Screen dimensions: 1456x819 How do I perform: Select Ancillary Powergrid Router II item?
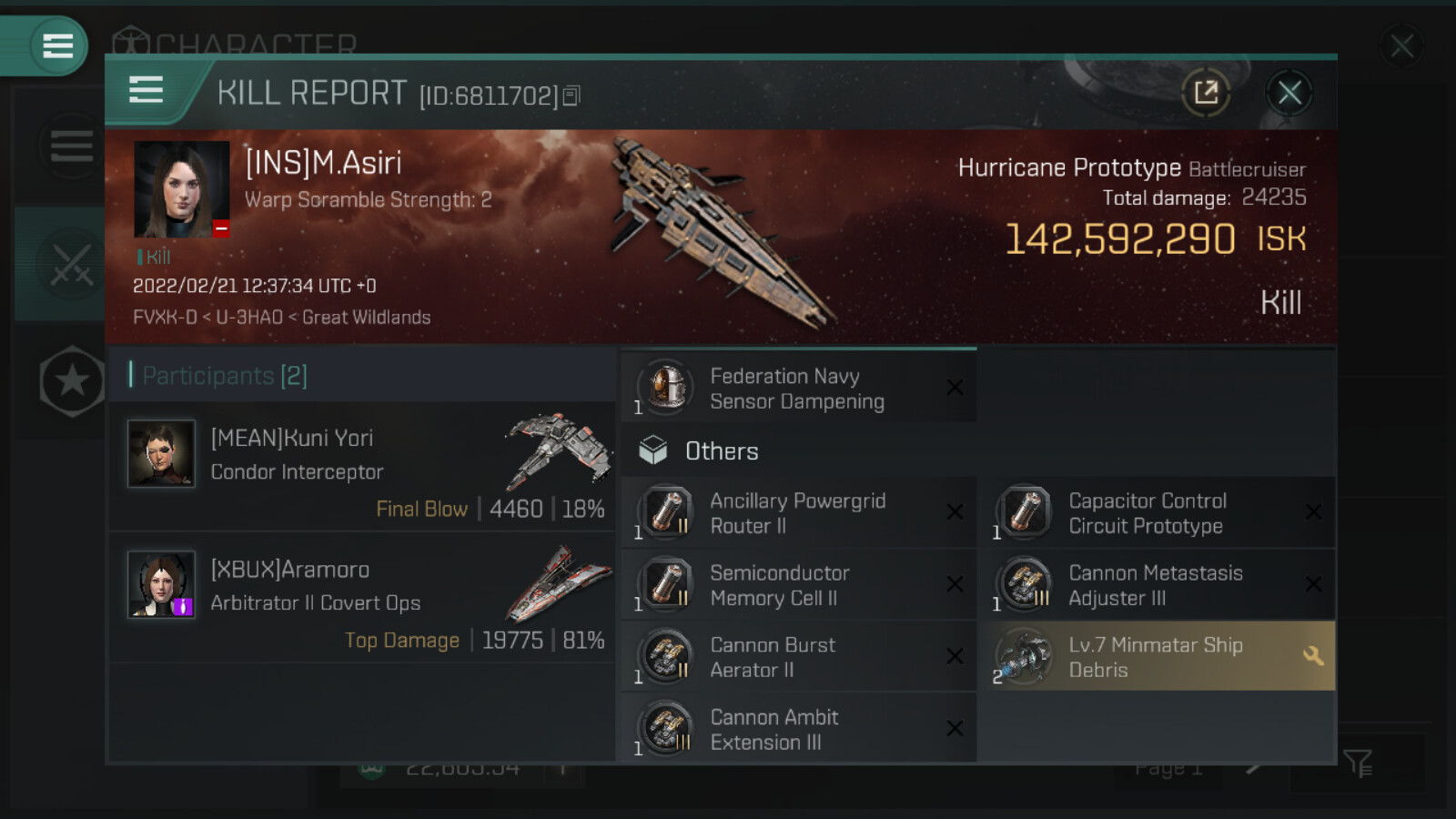tap(797, 513)
